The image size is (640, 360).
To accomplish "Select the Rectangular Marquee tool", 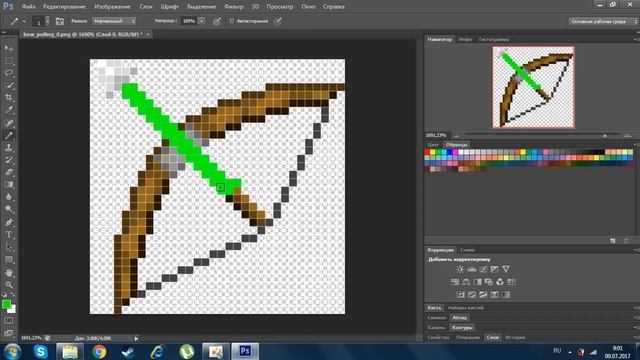I will tap(9, 61).
